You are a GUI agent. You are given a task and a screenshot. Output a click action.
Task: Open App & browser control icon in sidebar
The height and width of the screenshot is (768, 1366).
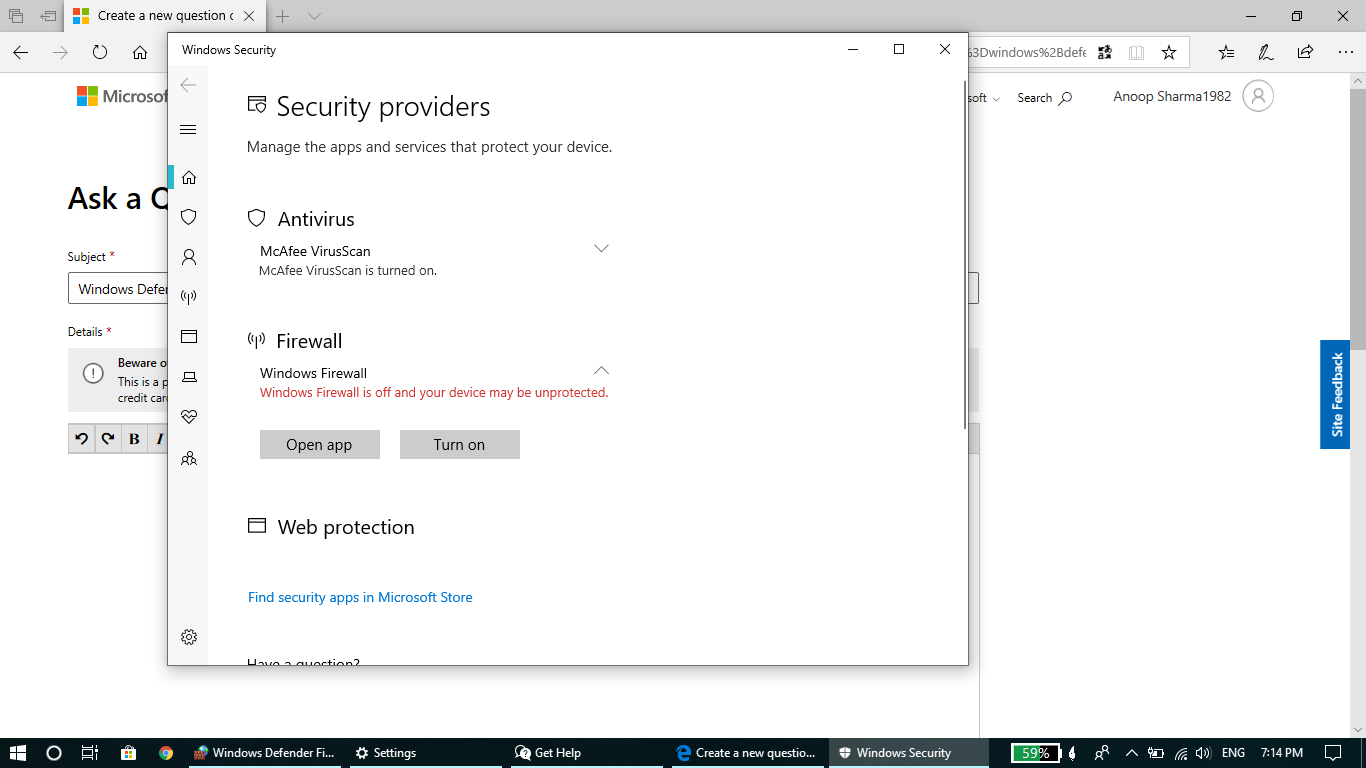coord(188,337)
